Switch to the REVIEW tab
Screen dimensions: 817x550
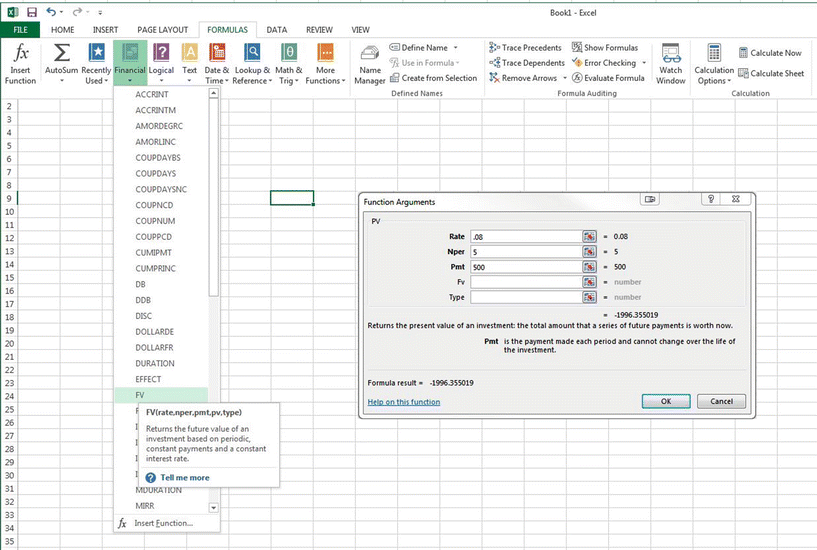point(319,30)
